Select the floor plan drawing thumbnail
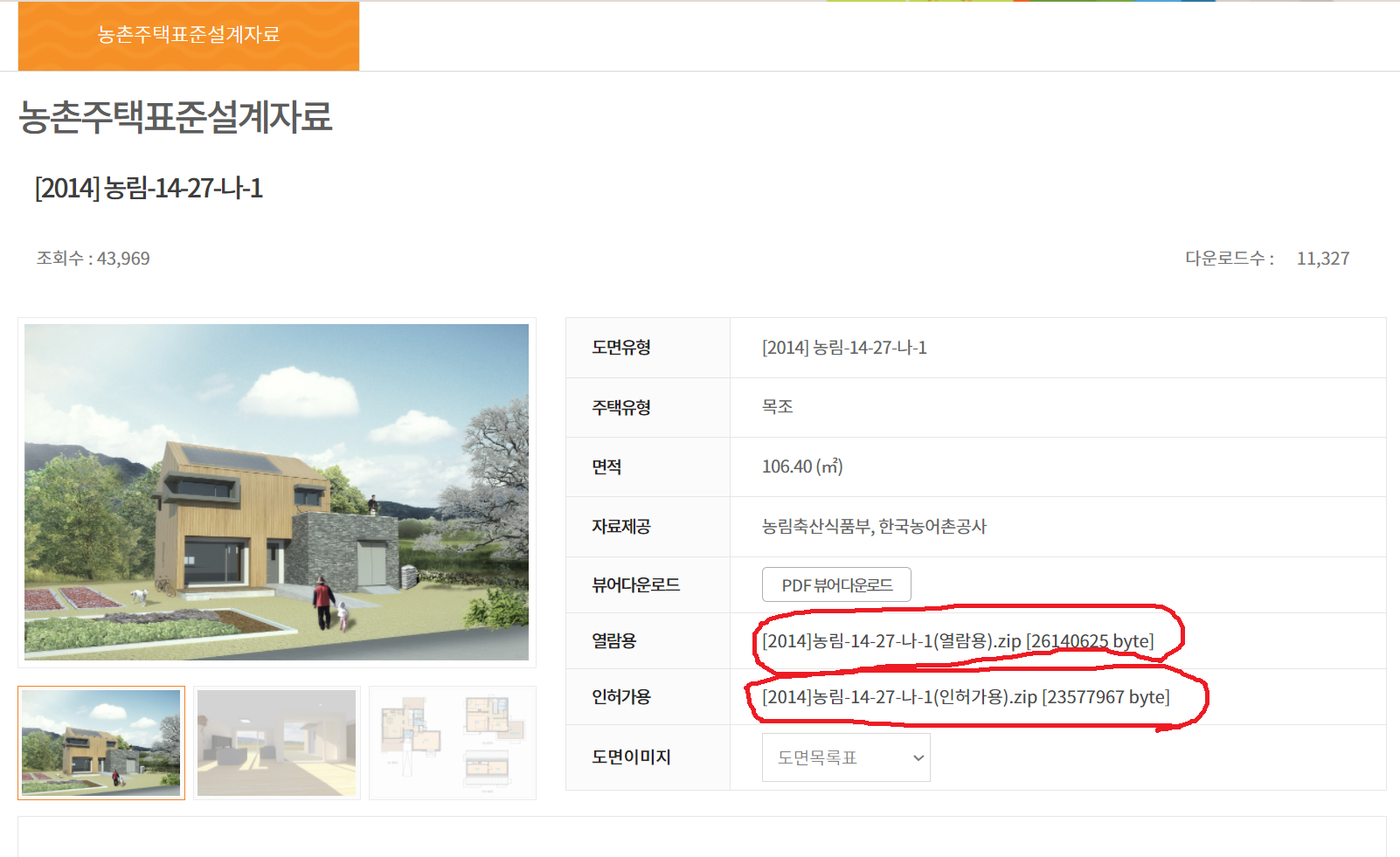The image size is (1400, 857). (x=453, y=743)
